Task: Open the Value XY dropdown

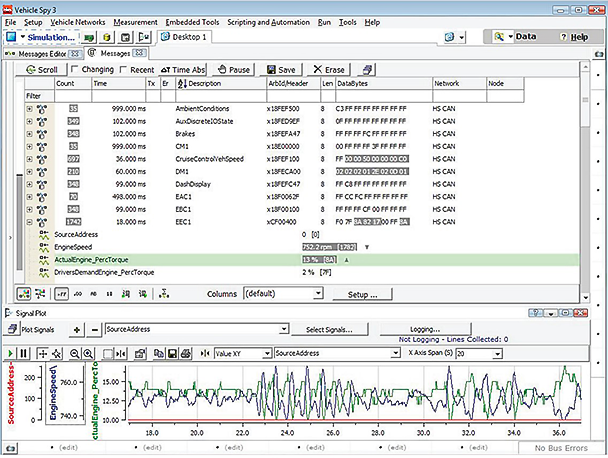Action: pos(267,353)
